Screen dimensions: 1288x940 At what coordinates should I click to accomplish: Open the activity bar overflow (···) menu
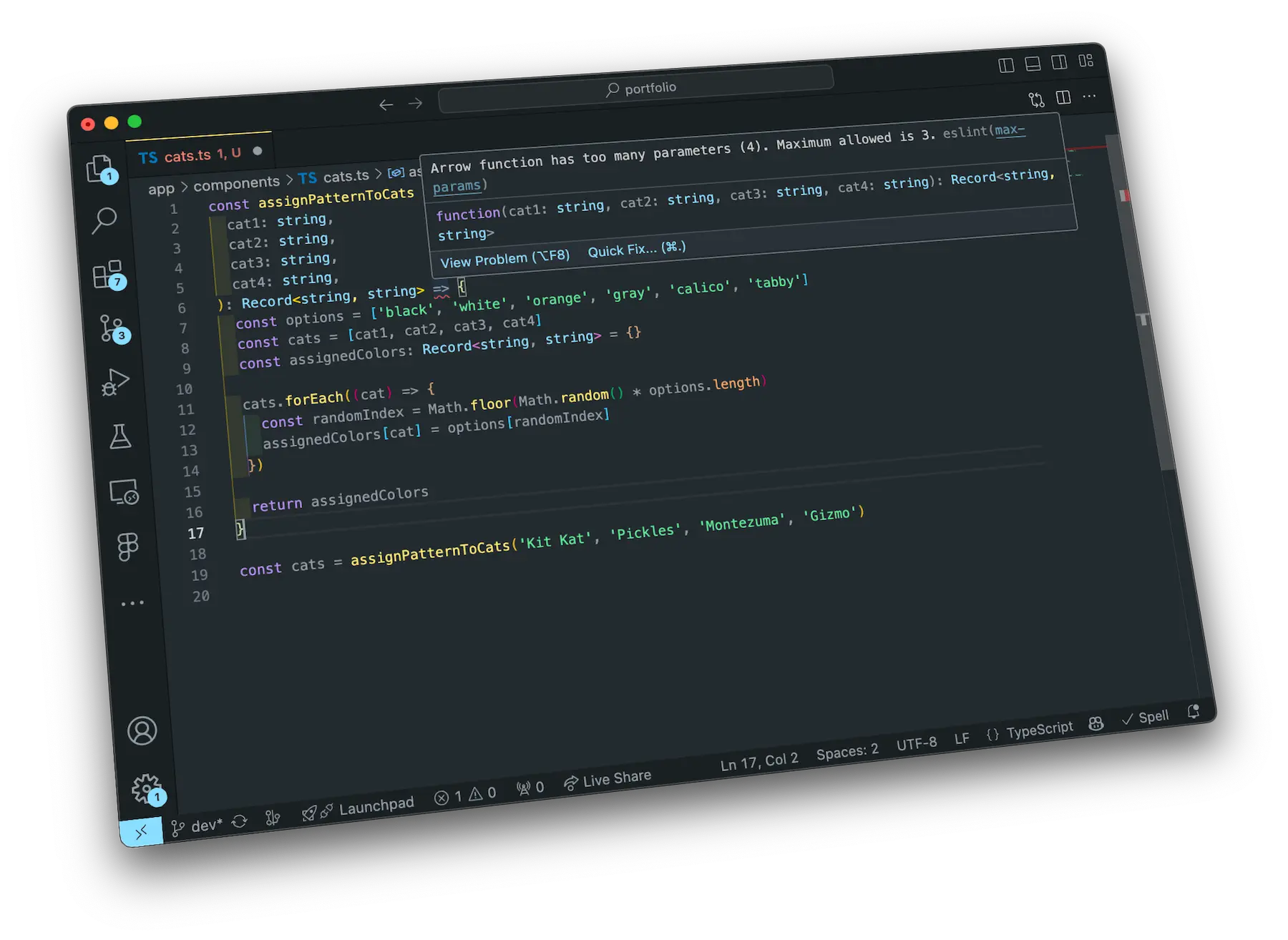tap(133, 603)
